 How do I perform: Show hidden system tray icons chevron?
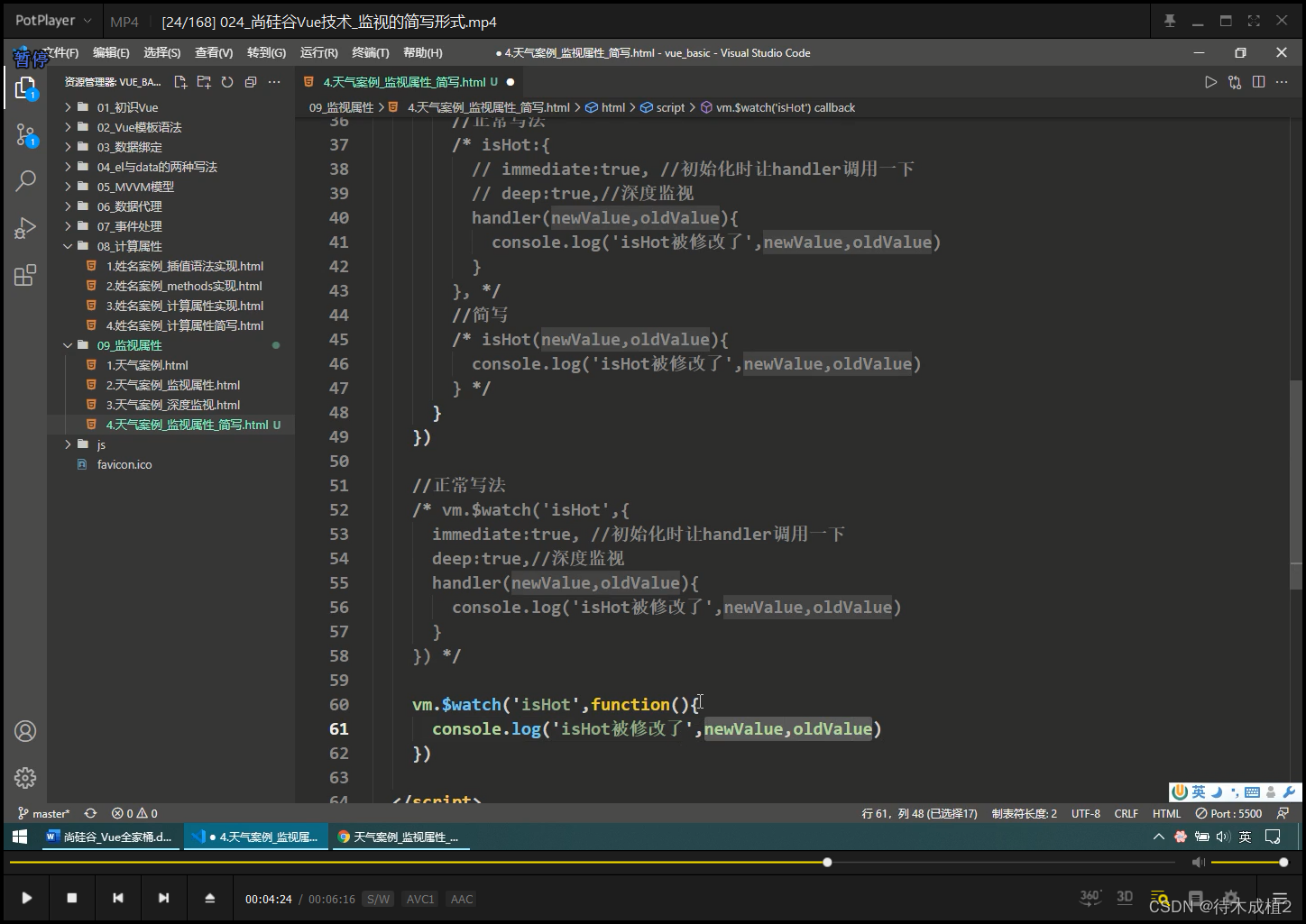(1159, 837)
